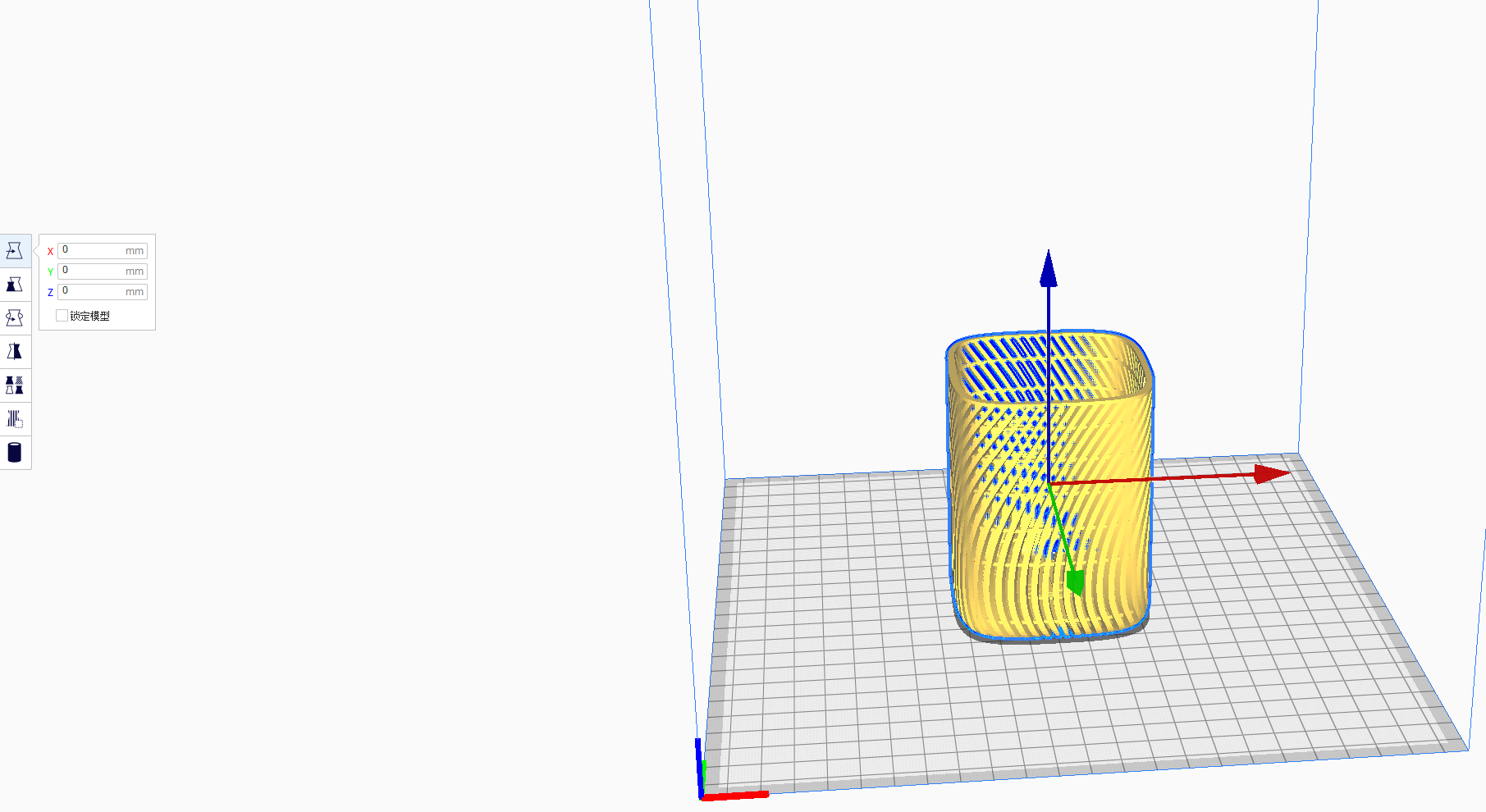Select the Mirror tool icon

(15, 351)
